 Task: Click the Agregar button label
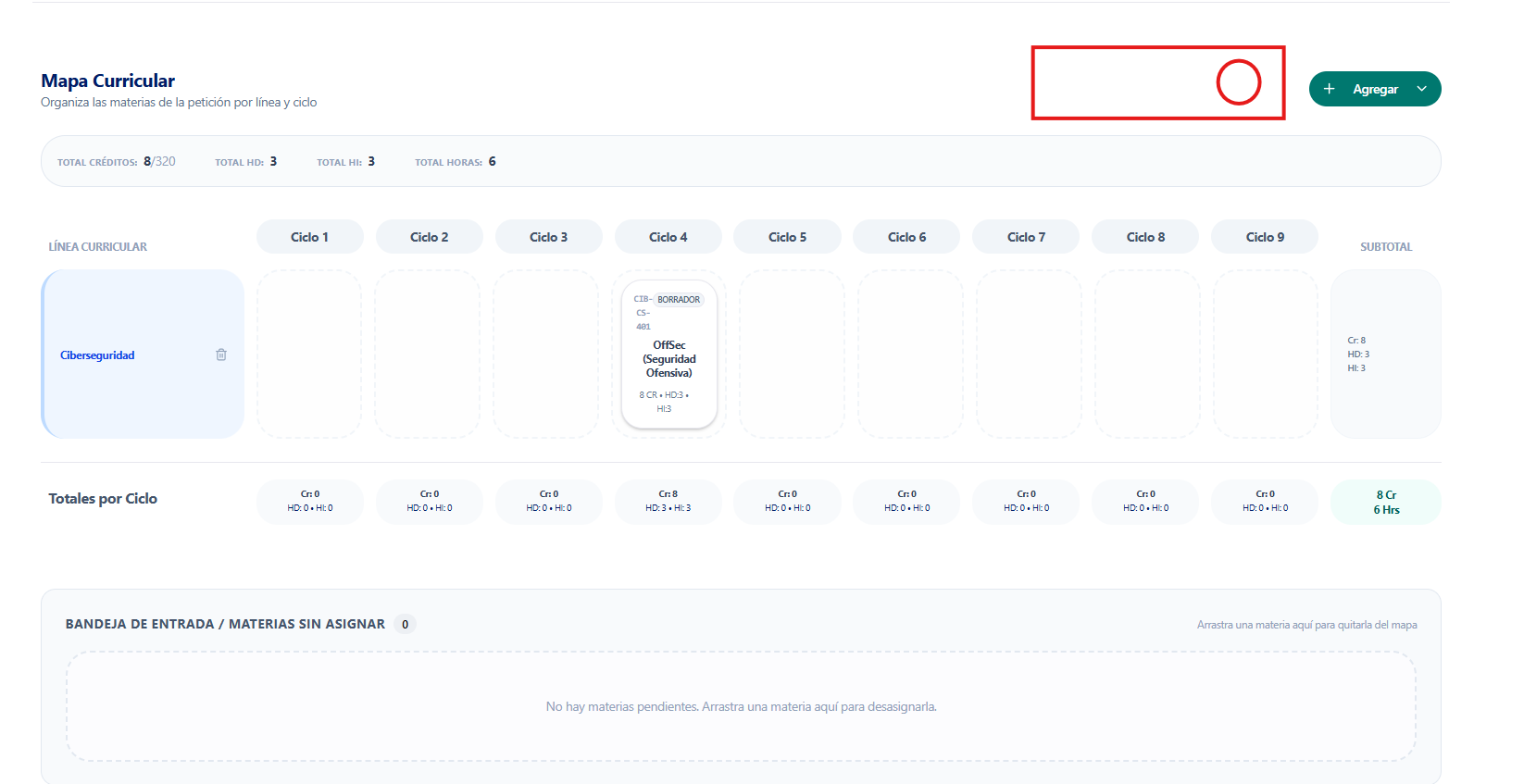tap(1375, 90)
